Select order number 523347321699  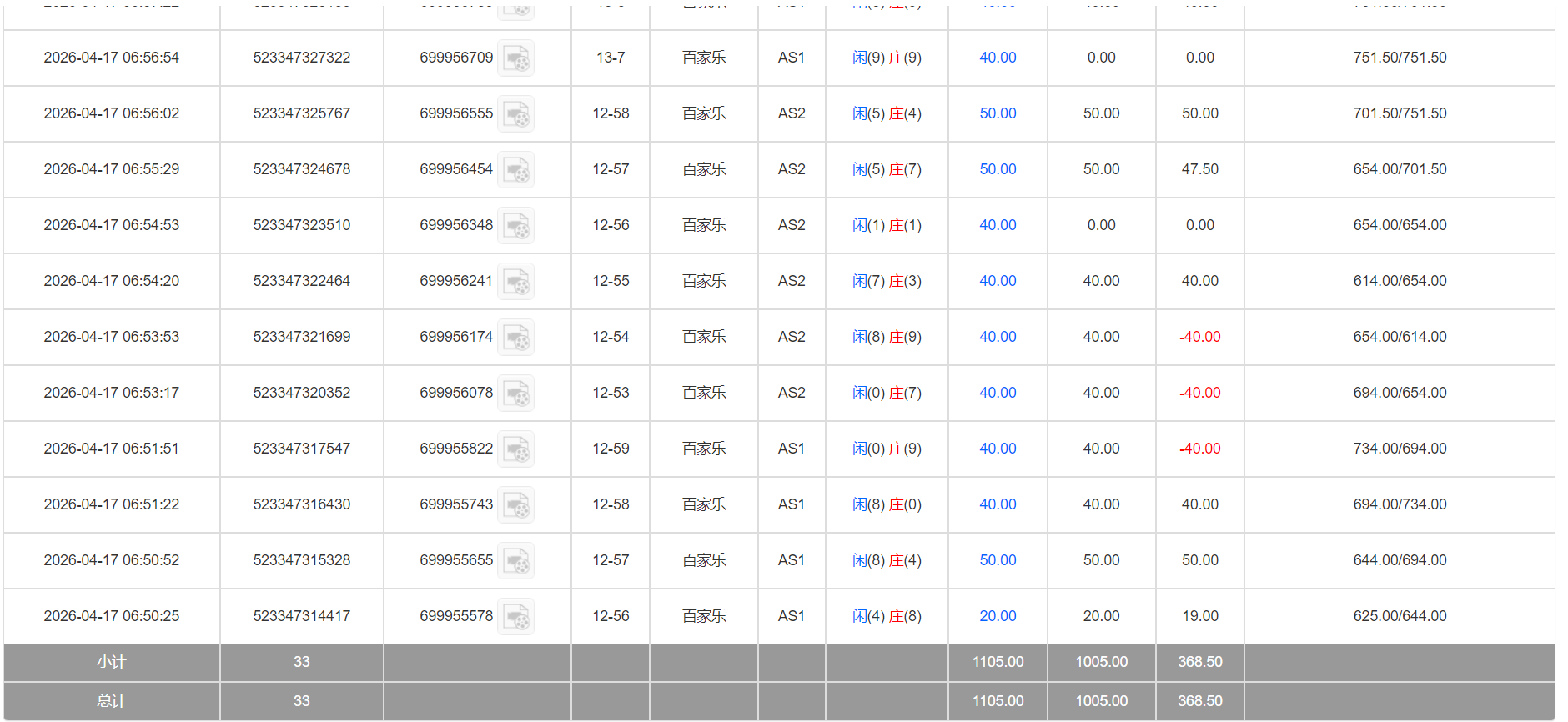302,337
